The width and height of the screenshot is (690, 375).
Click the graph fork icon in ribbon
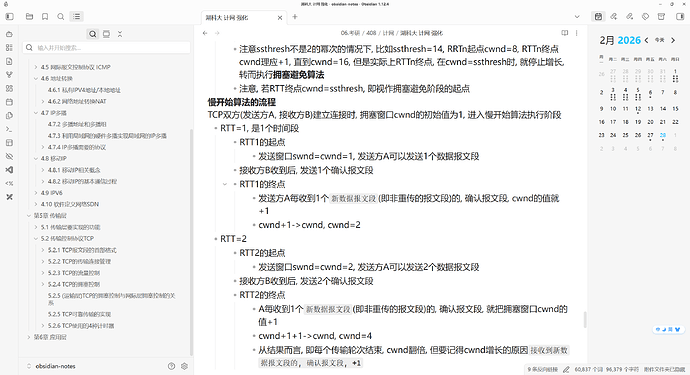[9, 74]
